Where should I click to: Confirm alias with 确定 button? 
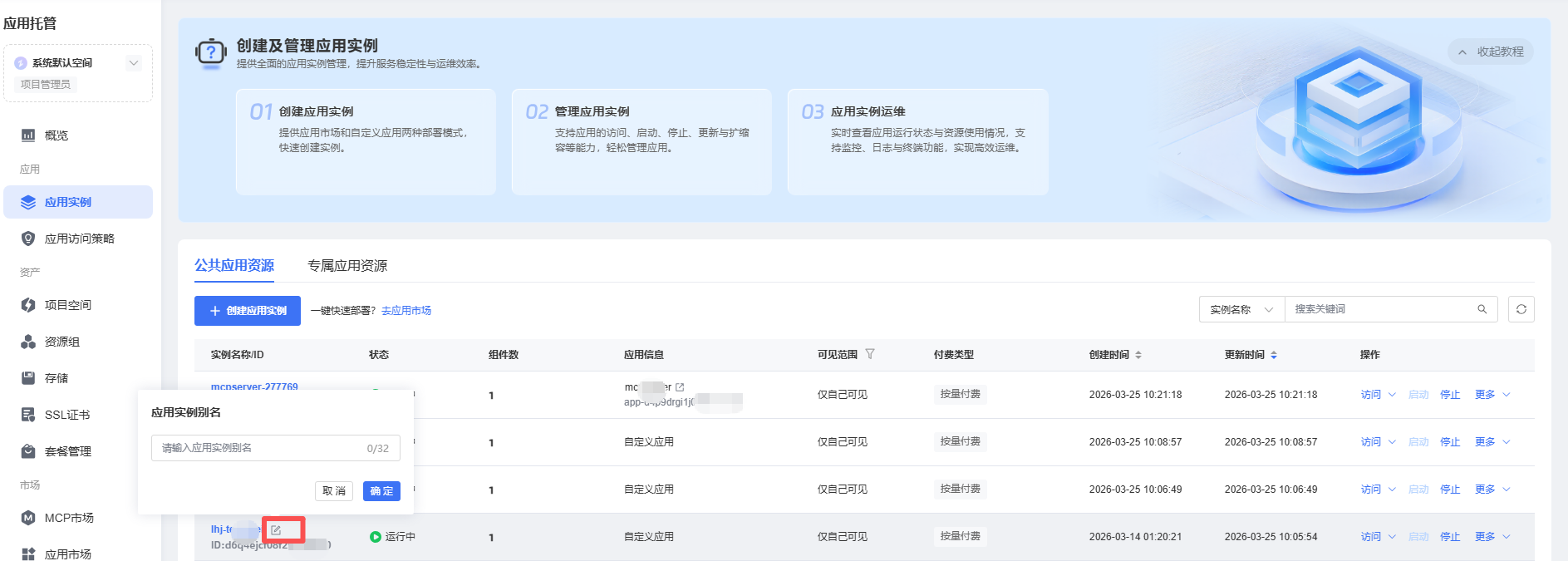point(381,491)
